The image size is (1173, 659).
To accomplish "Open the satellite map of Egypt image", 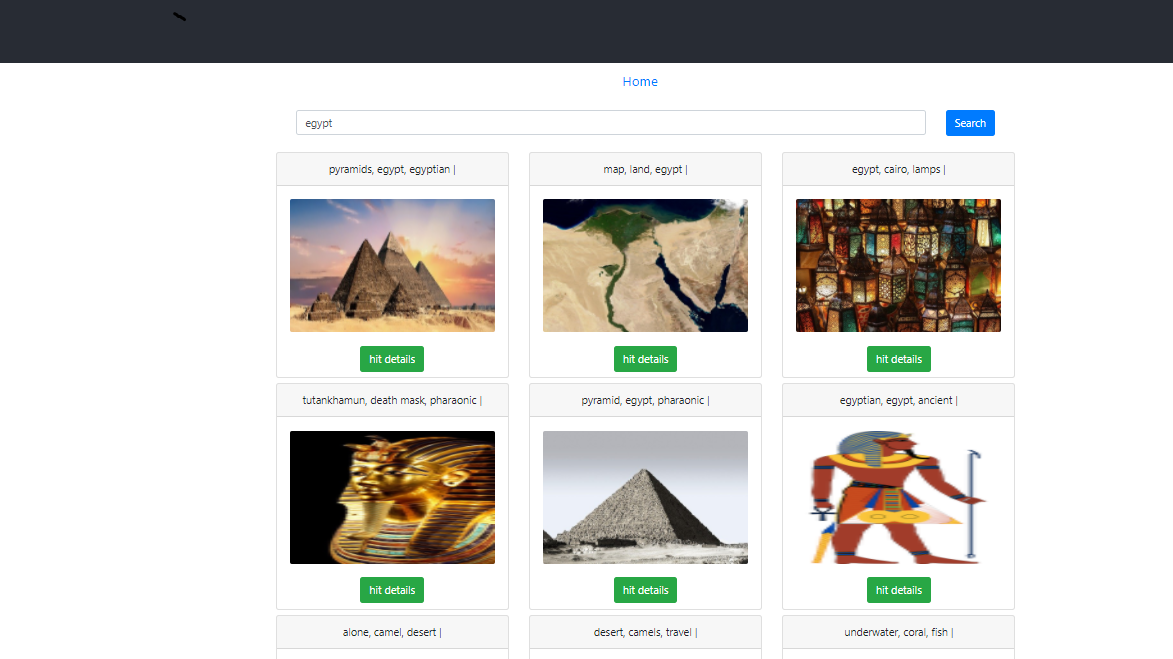I will 645,265.
